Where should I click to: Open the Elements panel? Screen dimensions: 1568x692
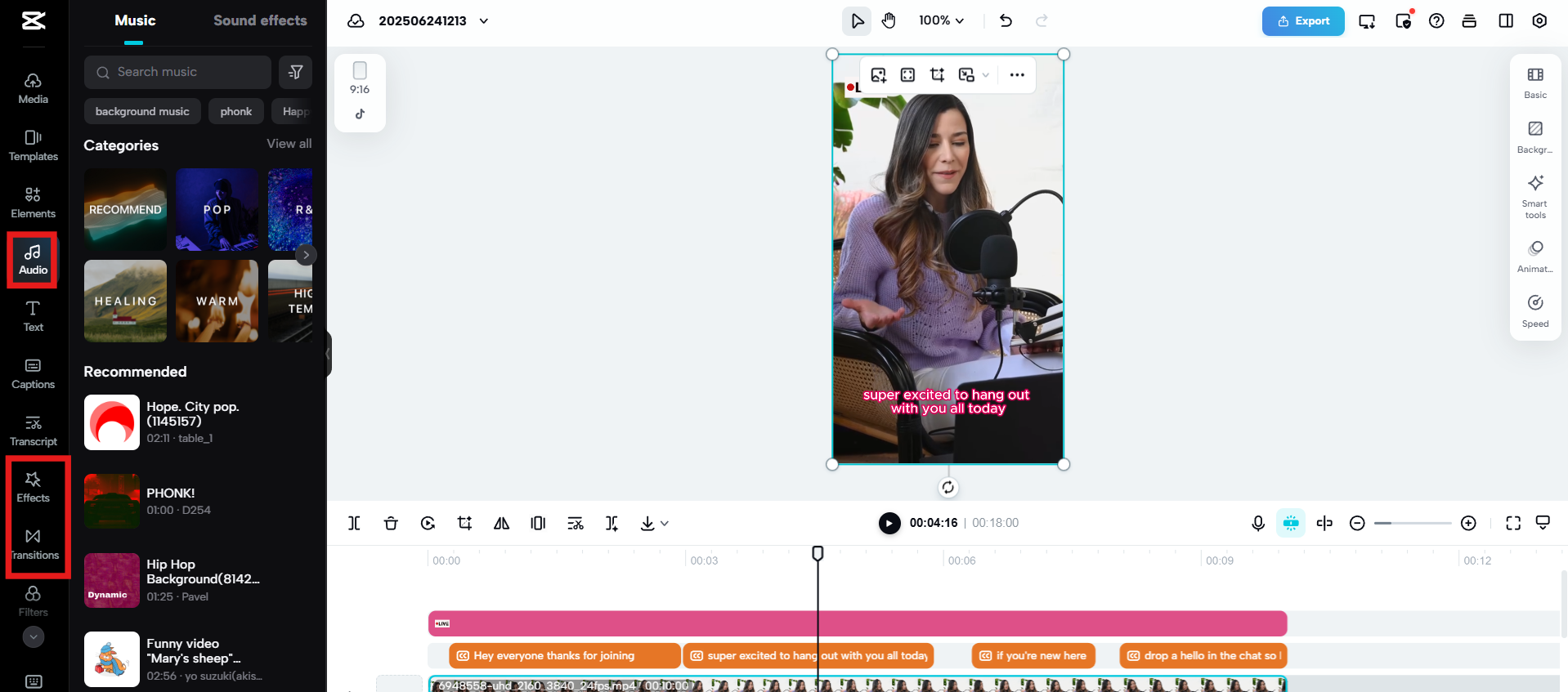point(33,203)
